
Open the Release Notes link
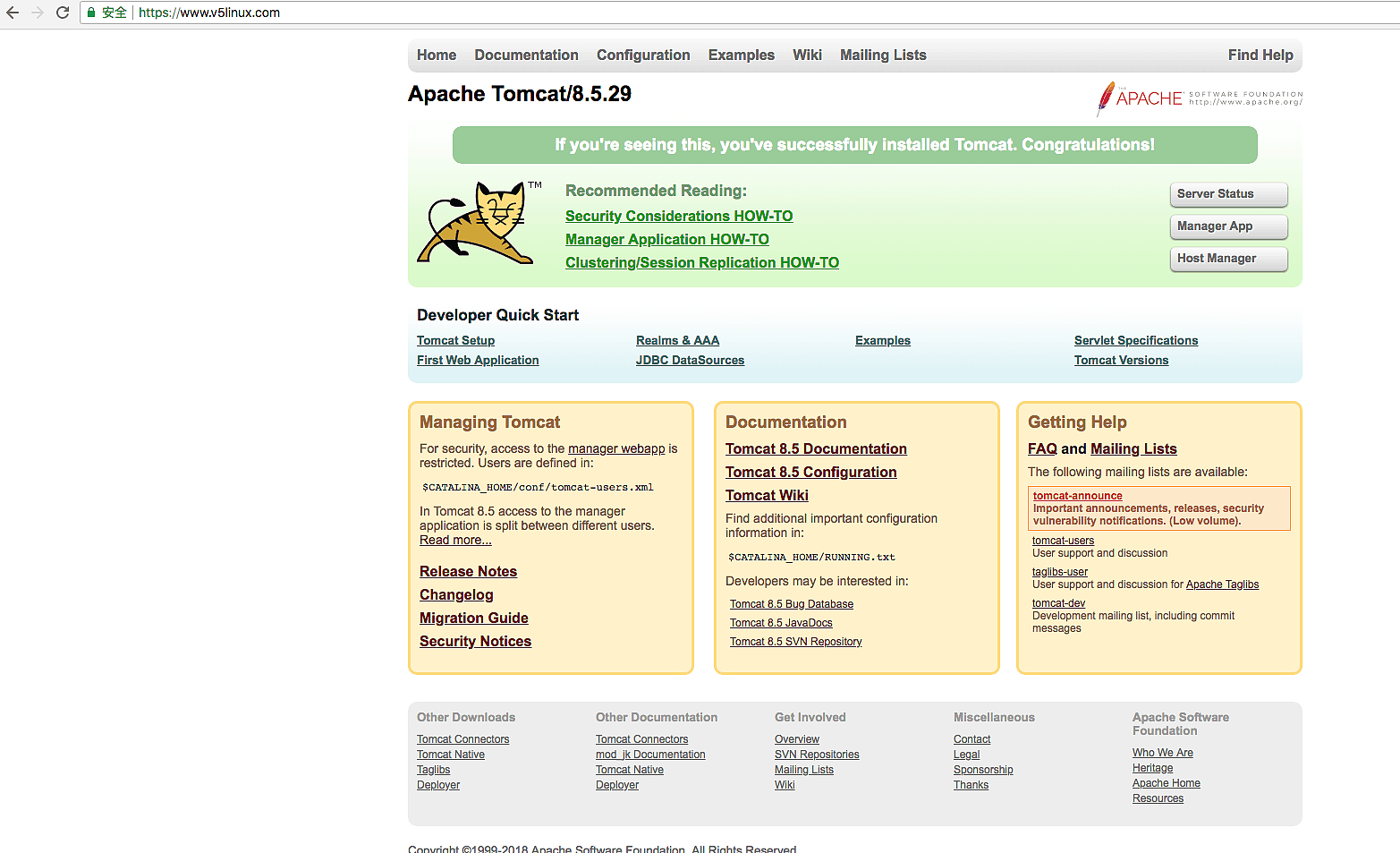click(468, 572)
